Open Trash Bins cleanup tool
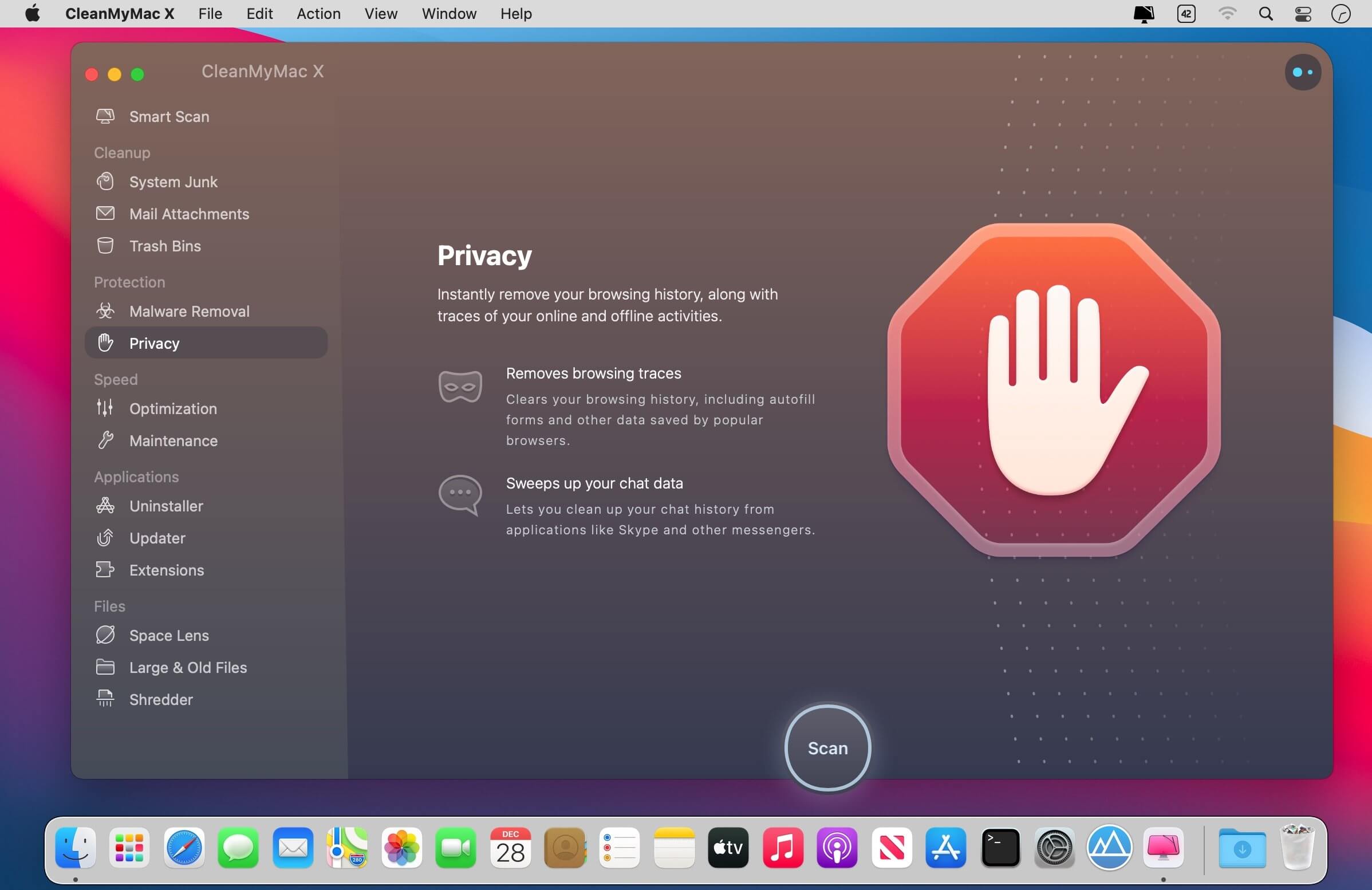Screen dimensions: 1372x890 [165, 245]
